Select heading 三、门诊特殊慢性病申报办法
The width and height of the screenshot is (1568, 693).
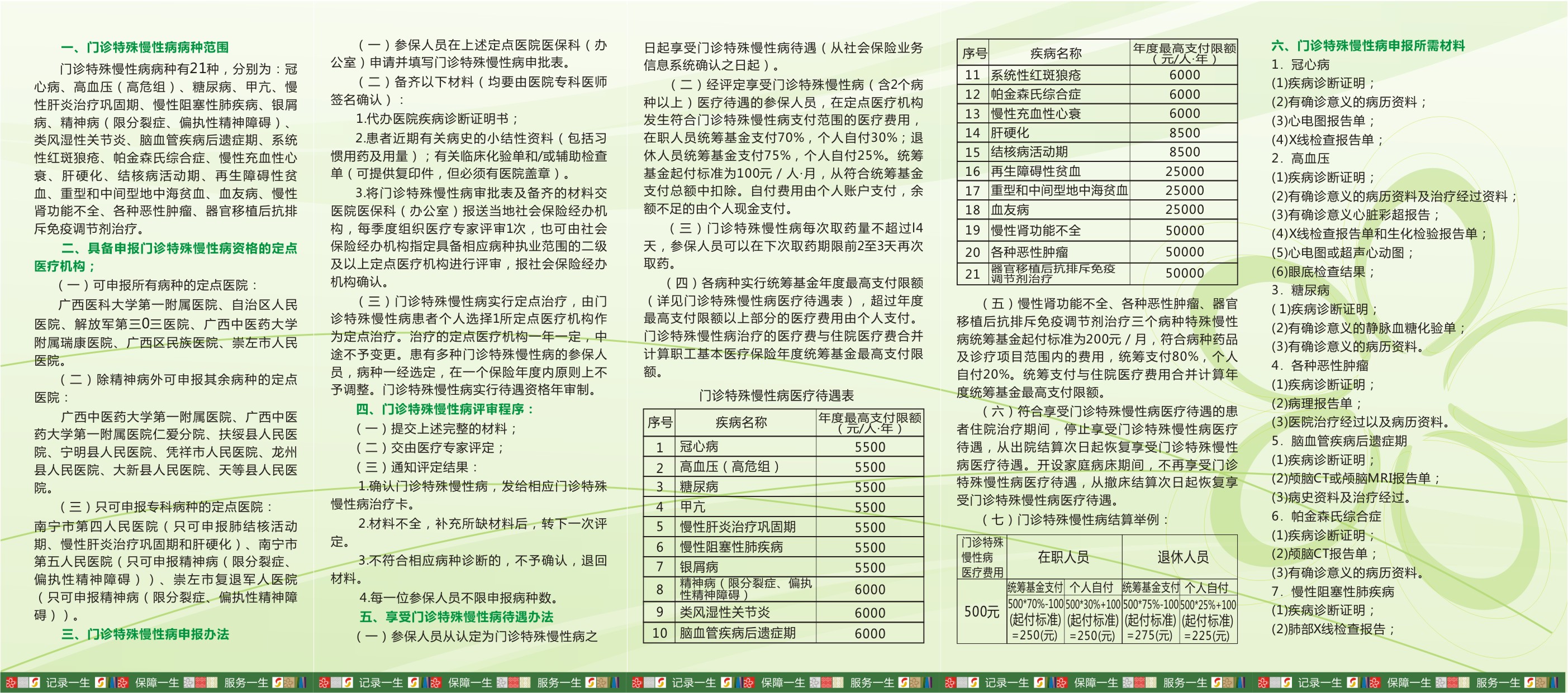point(145,634)
